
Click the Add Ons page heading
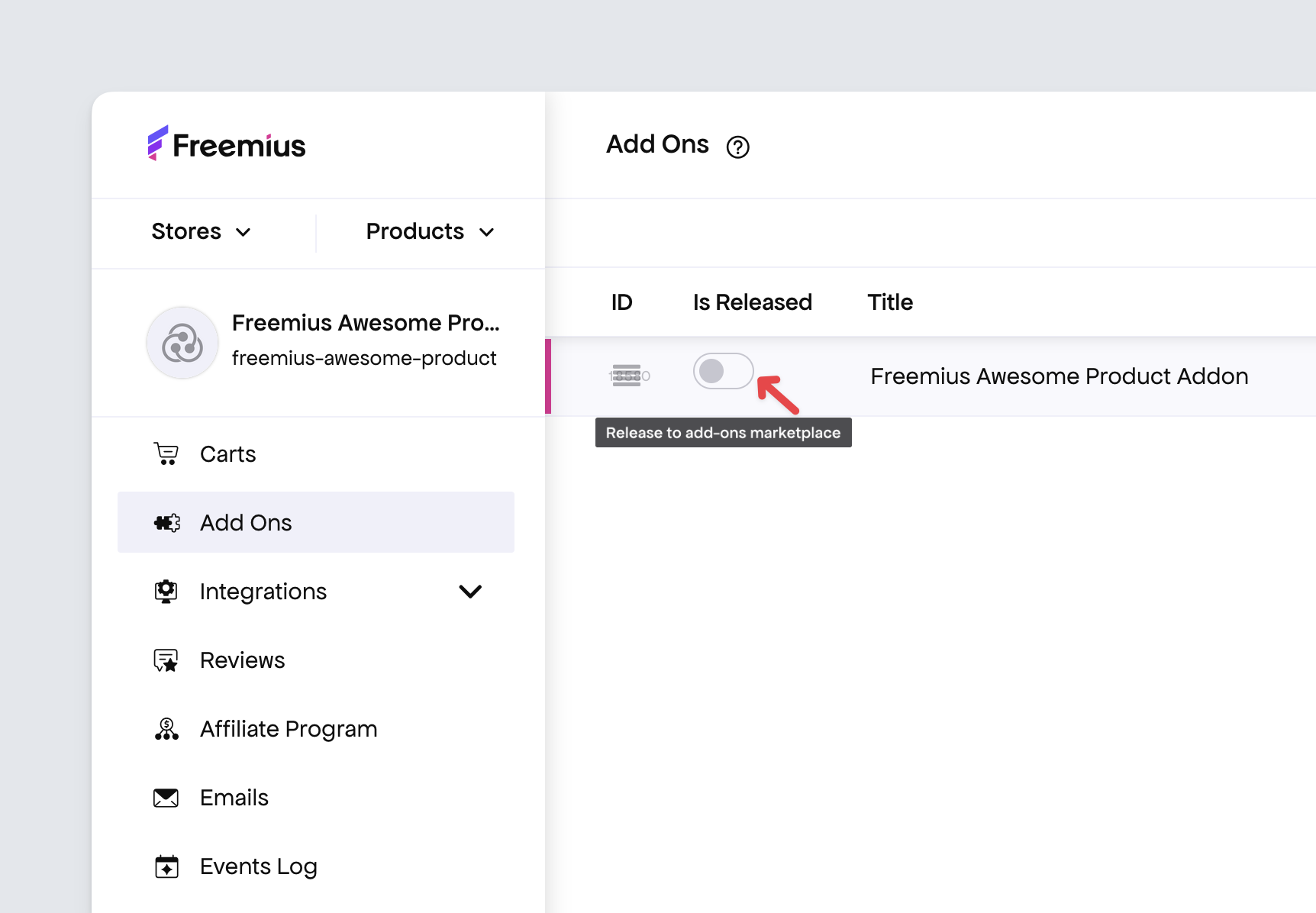coord(657,144)
